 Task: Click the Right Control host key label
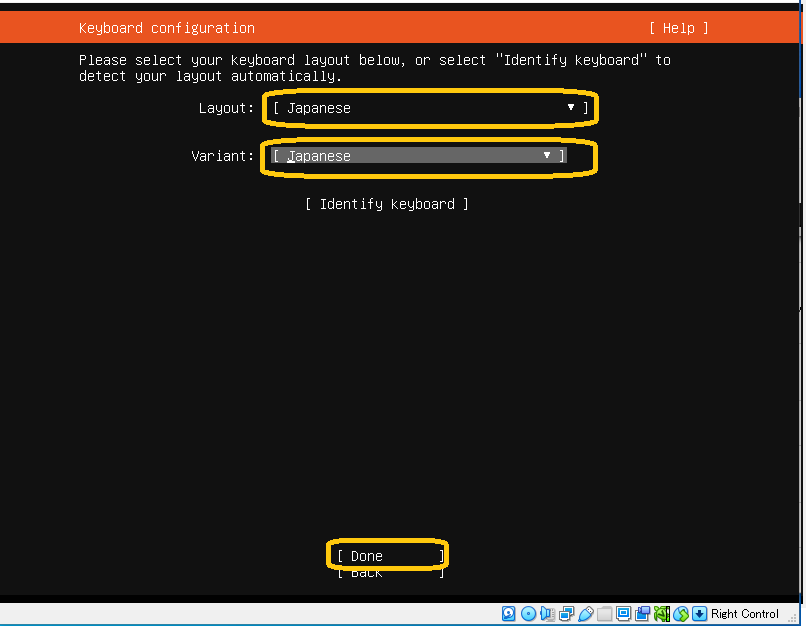coord(745,614)
